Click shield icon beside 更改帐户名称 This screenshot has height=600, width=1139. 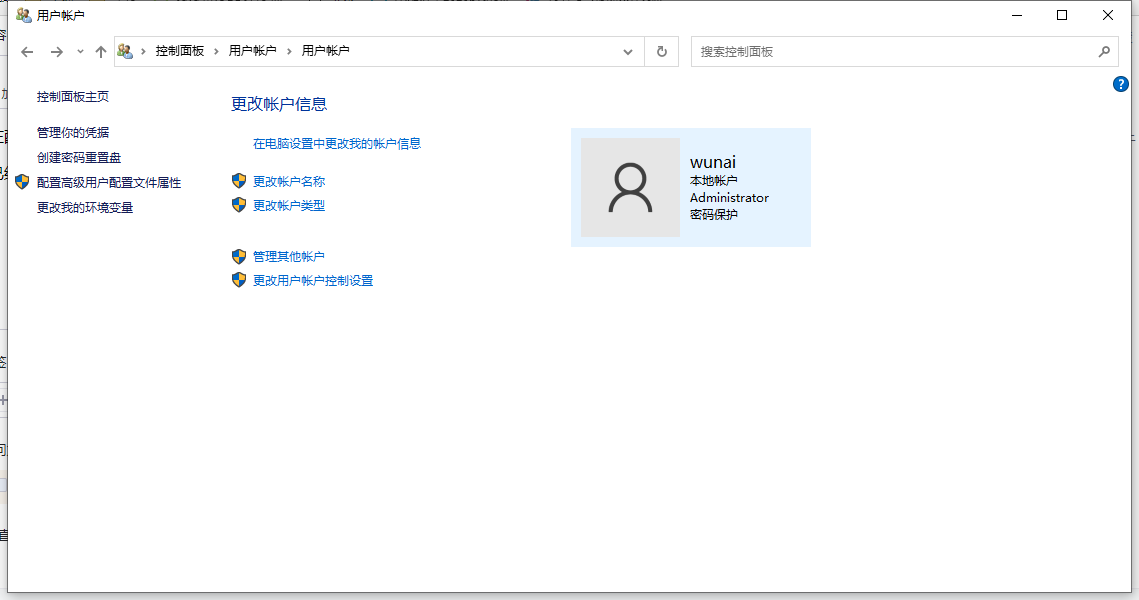pos(239,181)
